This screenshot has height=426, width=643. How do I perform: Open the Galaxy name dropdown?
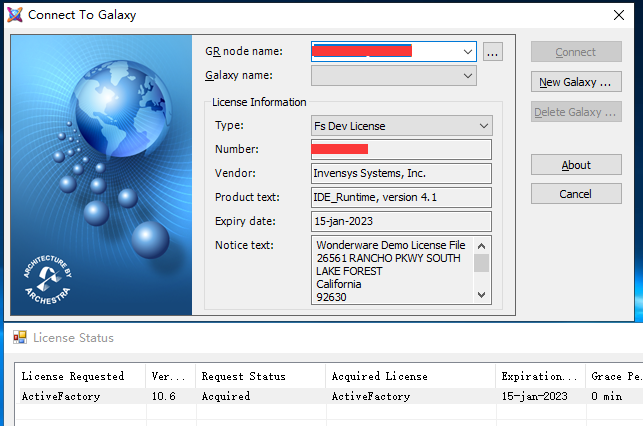[x=467, y=76]
